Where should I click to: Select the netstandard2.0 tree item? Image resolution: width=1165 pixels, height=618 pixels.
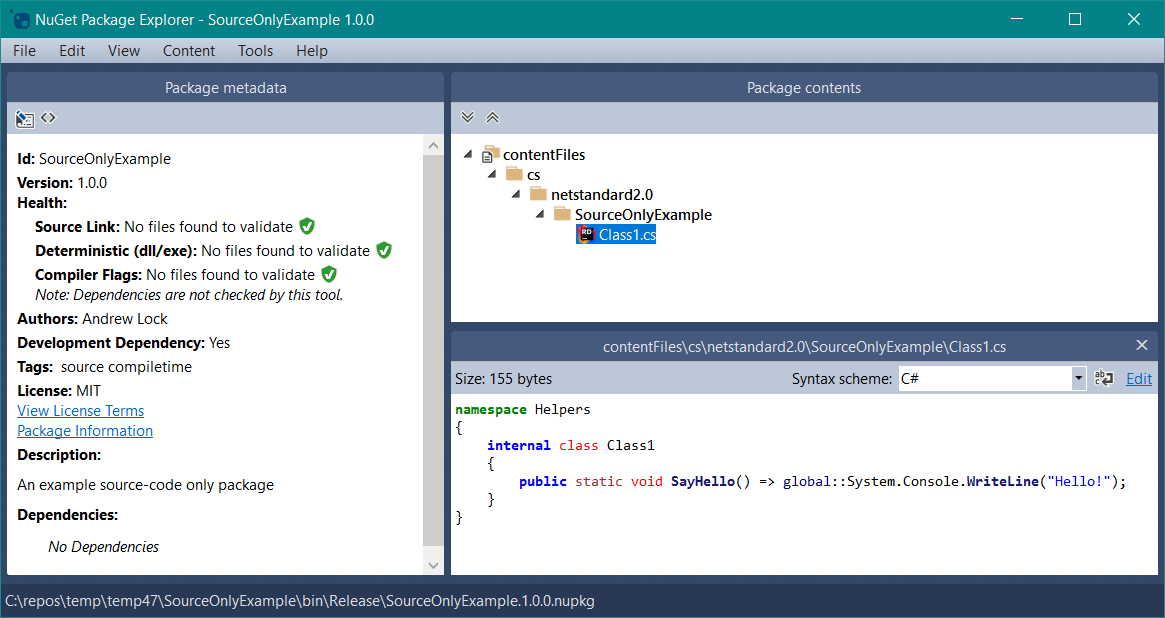point(602,195)
